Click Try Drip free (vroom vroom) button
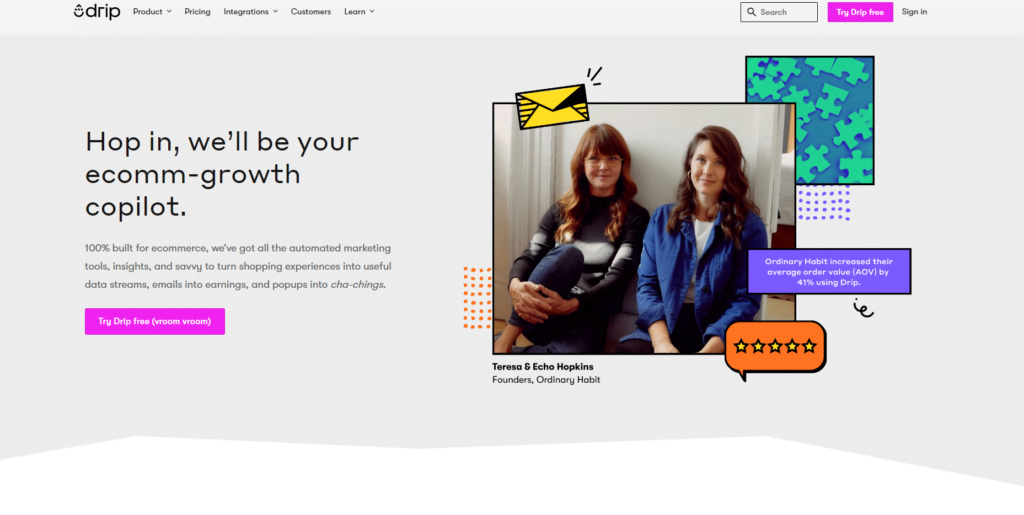Image resolution: width=1024 pixels, height=515 pixels. pos(155,321)
